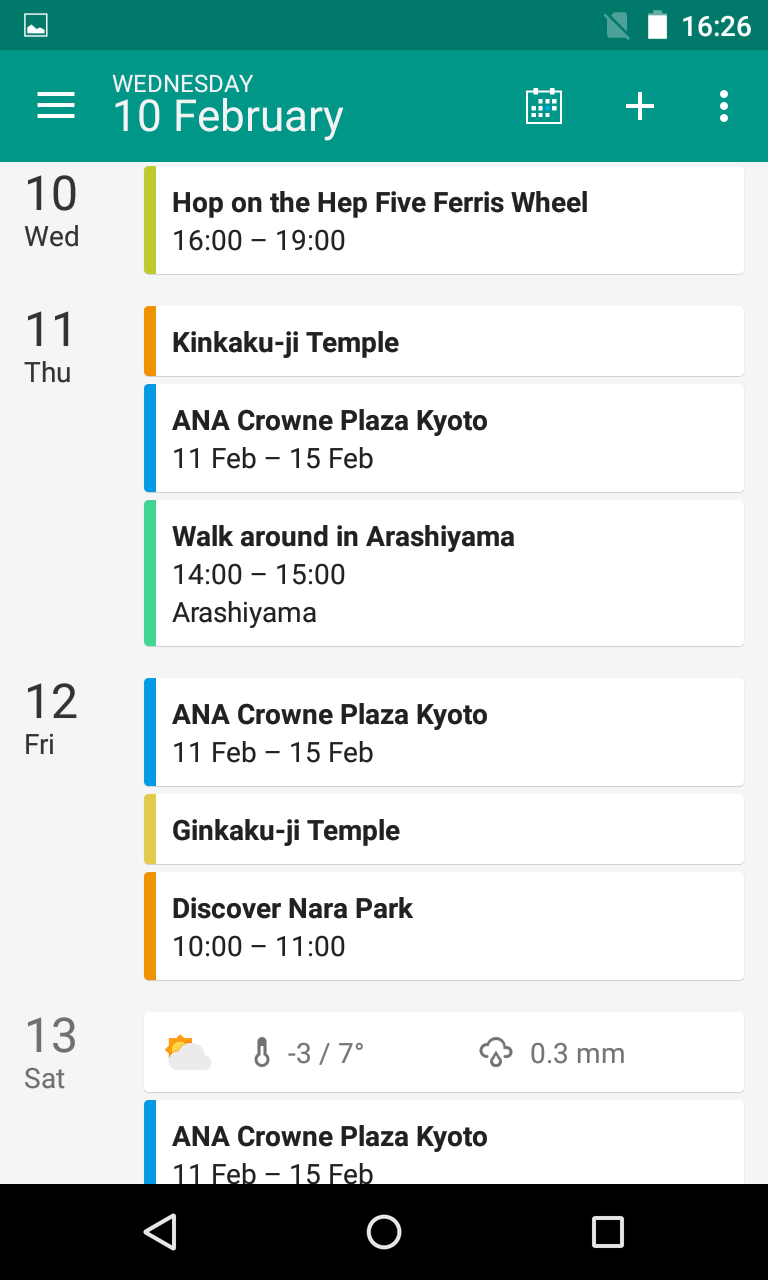Expand the 10 February month title

228,116
